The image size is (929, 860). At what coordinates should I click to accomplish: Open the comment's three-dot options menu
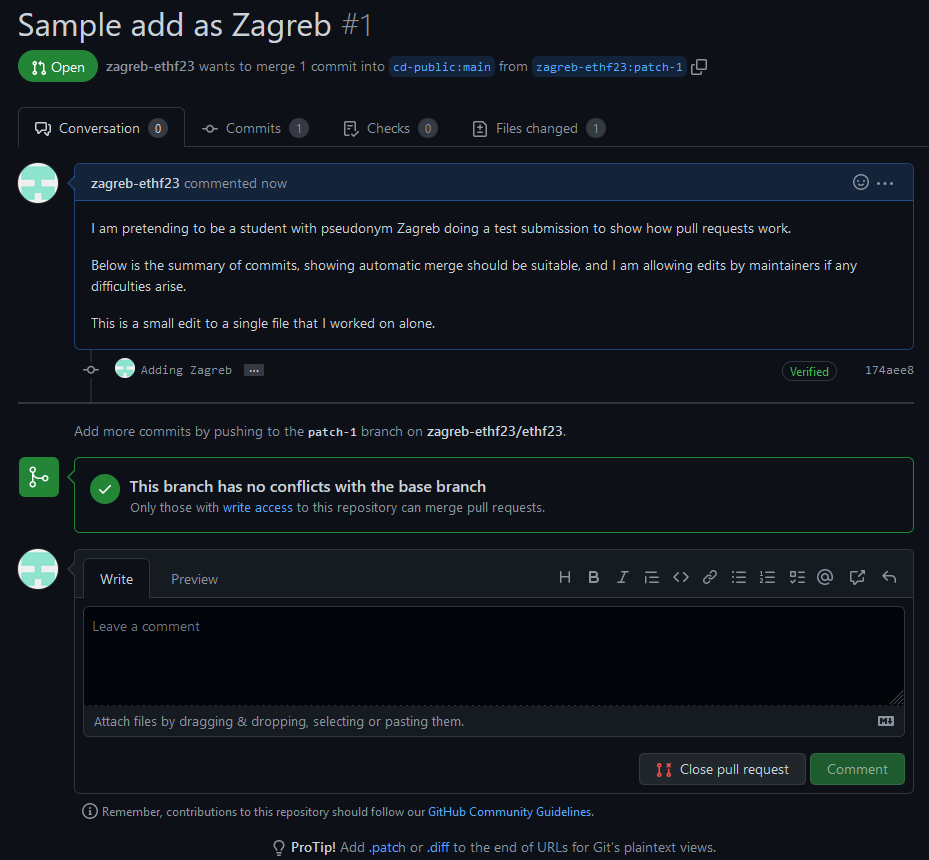coord(885,183)
